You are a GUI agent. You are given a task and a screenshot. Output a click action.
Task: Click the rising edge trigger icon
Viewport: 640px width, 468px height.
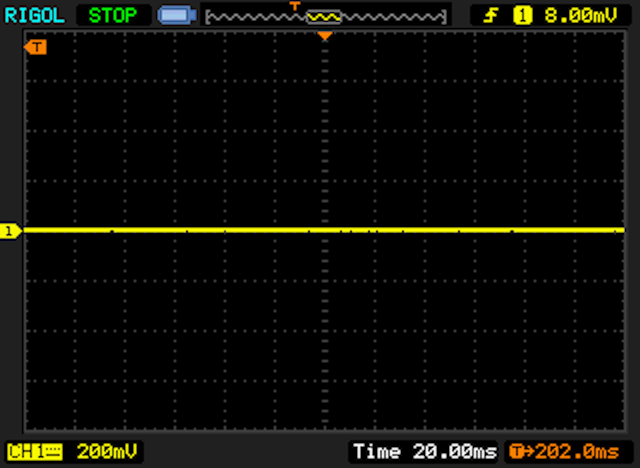(x=491, y=16)
